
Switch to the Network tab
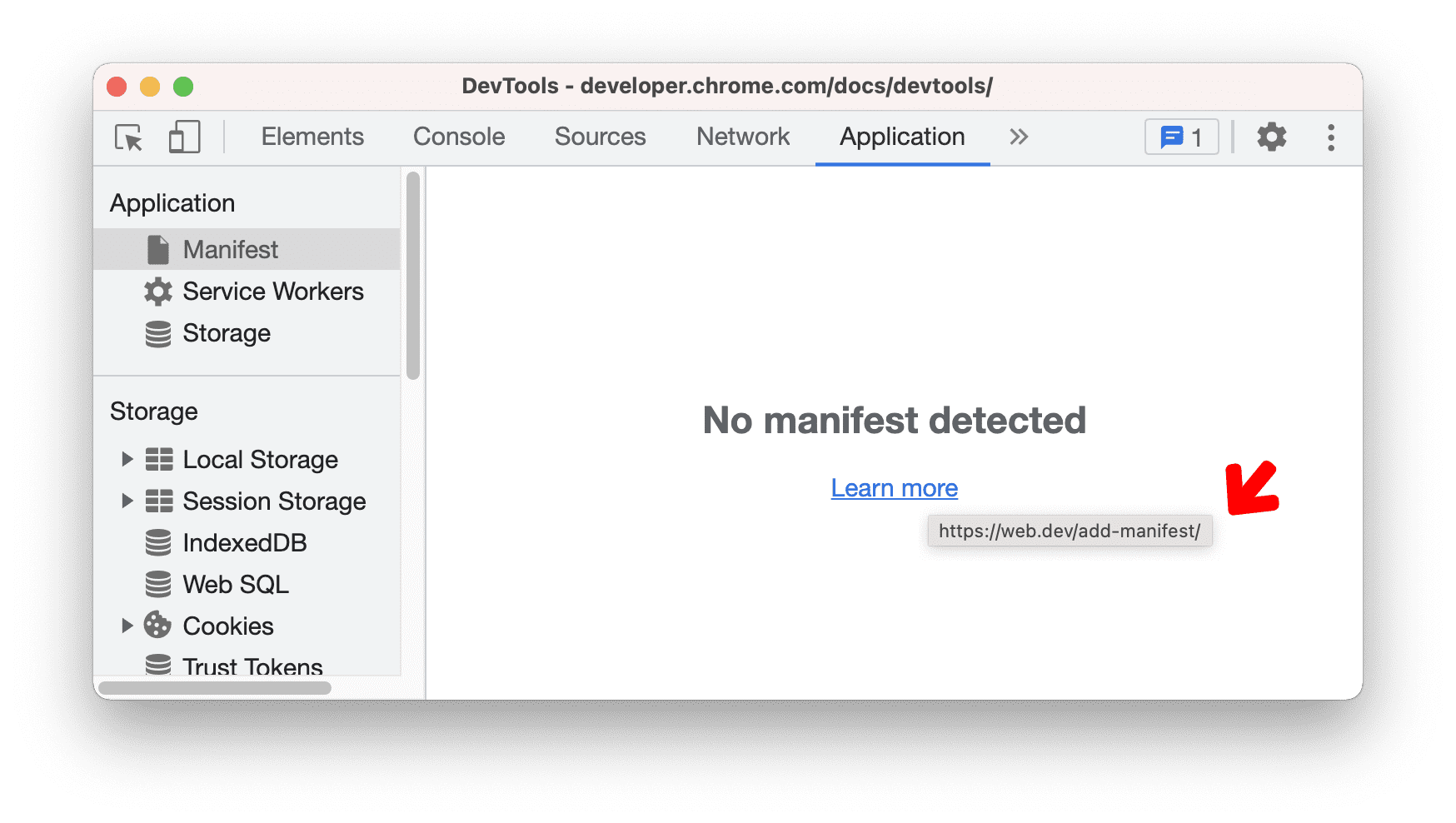(x=743, y=137)
